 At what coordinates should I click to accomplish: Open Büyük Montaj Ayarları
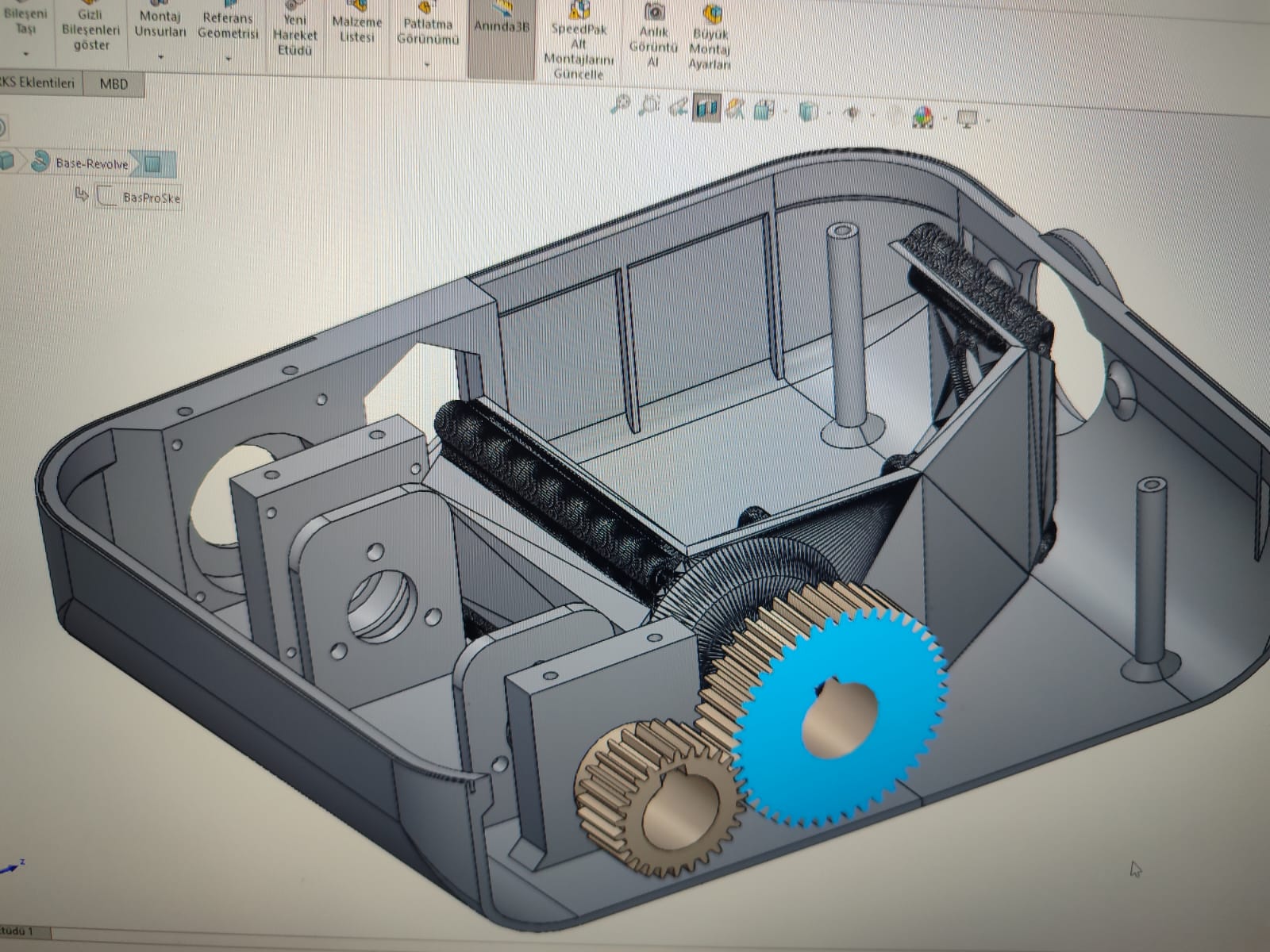click(x=710, y=36)
